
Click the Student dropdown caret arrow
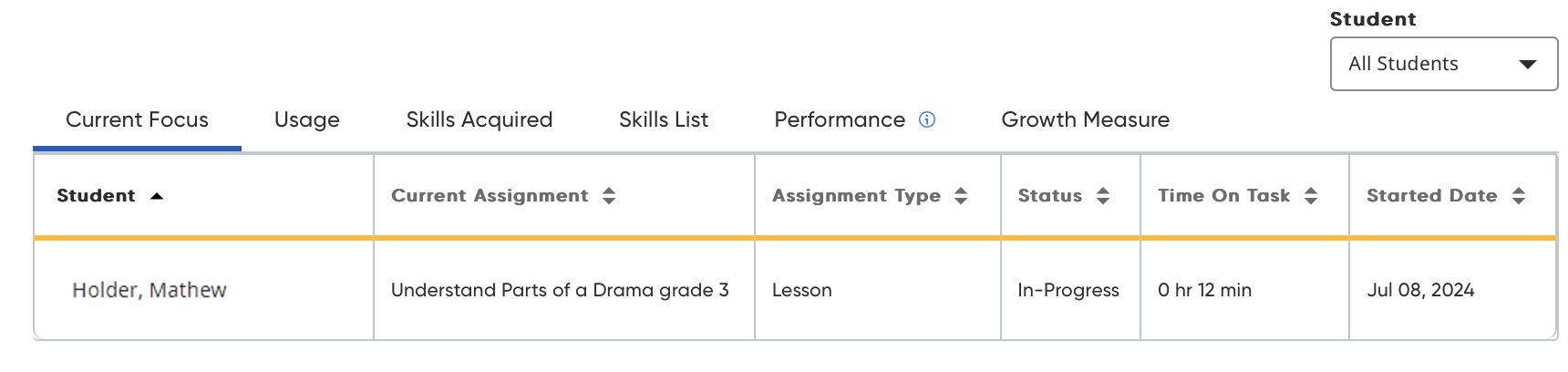(1528, 64)
